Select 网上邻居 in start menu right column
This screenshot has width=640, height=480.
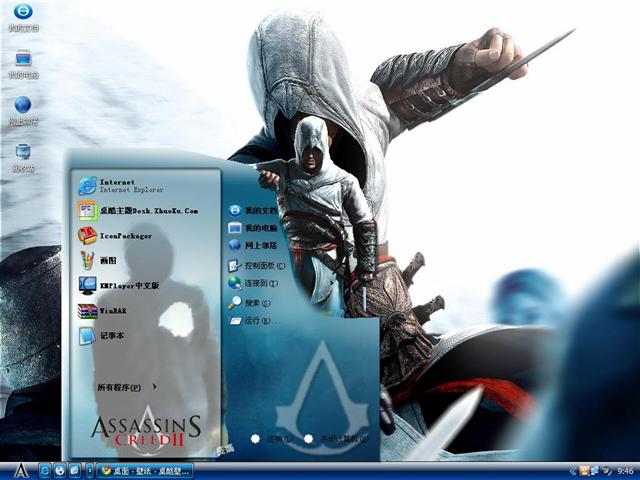tap(252, 245)
